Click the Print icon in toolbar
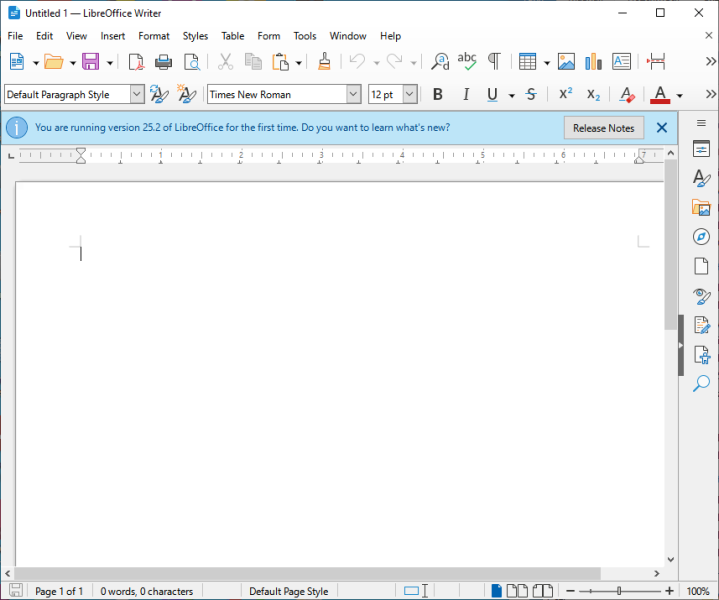The width and height of the screenshot is (719, 600). click(163, 62)
